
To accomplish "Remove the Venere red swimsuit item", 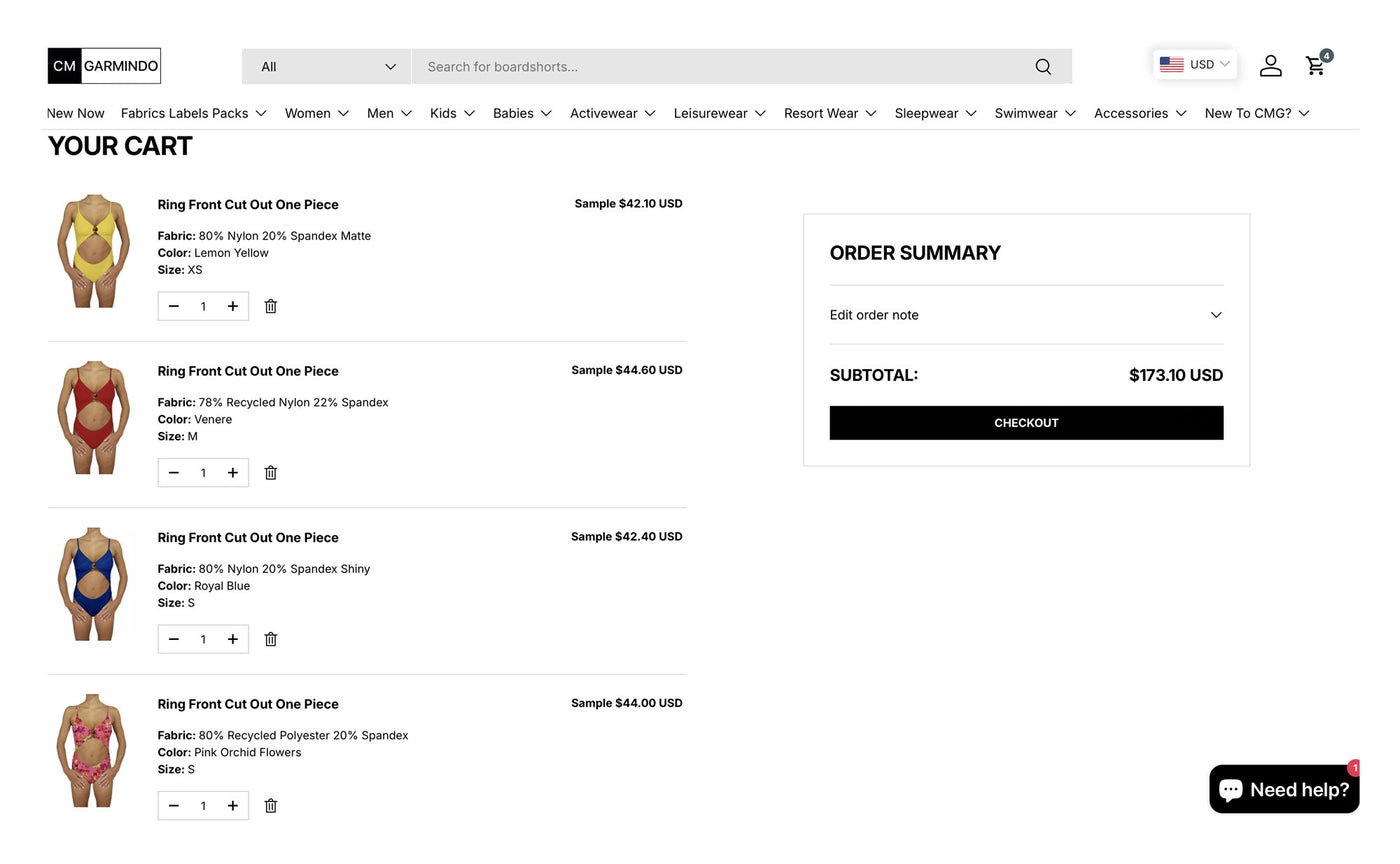I will click(x=270, y=473).
